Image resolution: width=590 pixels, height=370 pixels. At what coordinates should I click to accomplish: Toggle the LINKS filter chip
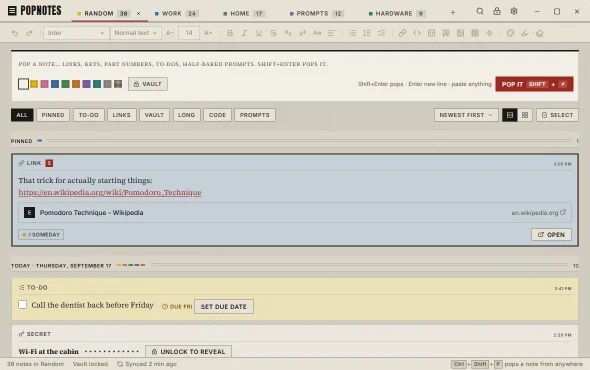point(122,115)
